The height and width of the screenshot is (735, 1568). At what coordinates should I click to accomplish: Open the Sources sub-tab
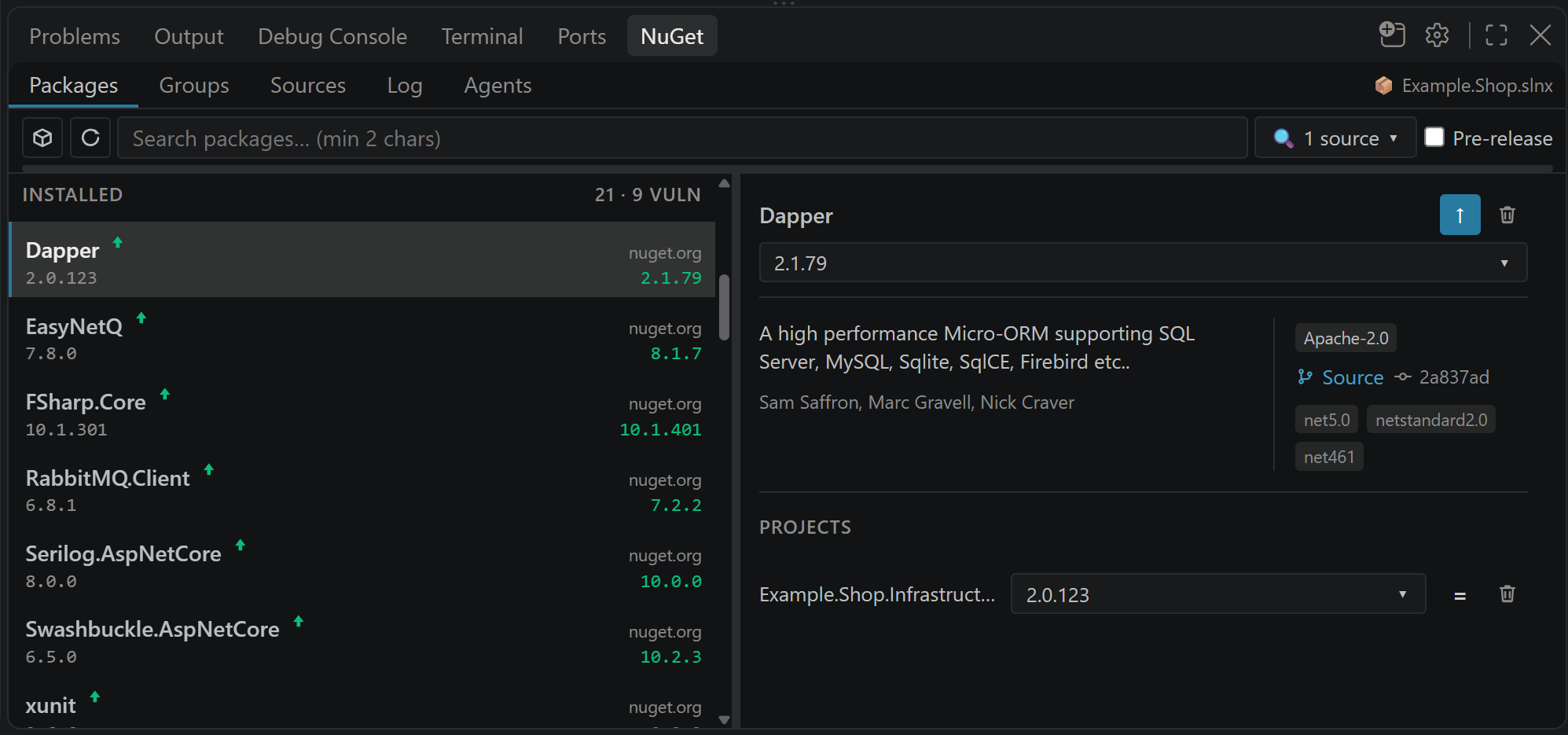(x=308, y=85)
